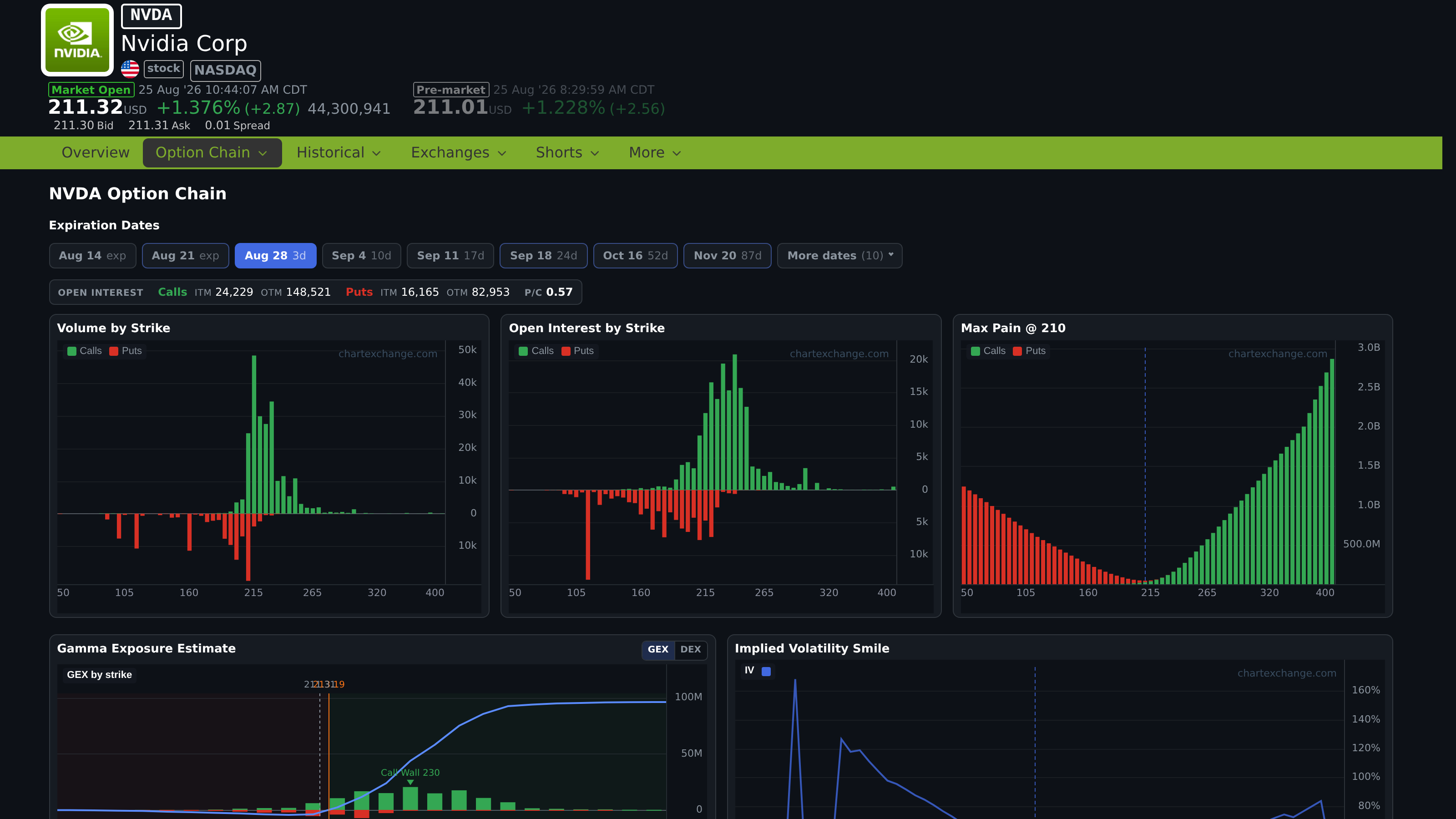Click Calls OTM 148,521 open interest
1456x819 pixels.
[296, 292]
